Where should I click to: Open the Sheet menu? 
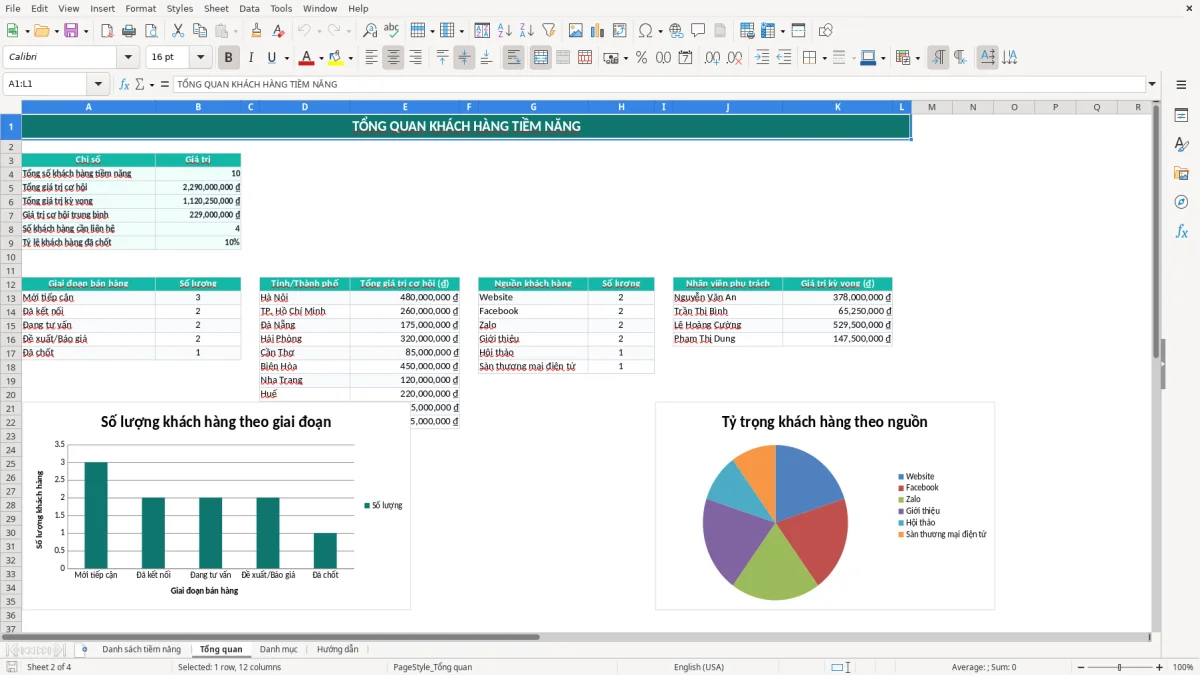[x=216, y=8]
